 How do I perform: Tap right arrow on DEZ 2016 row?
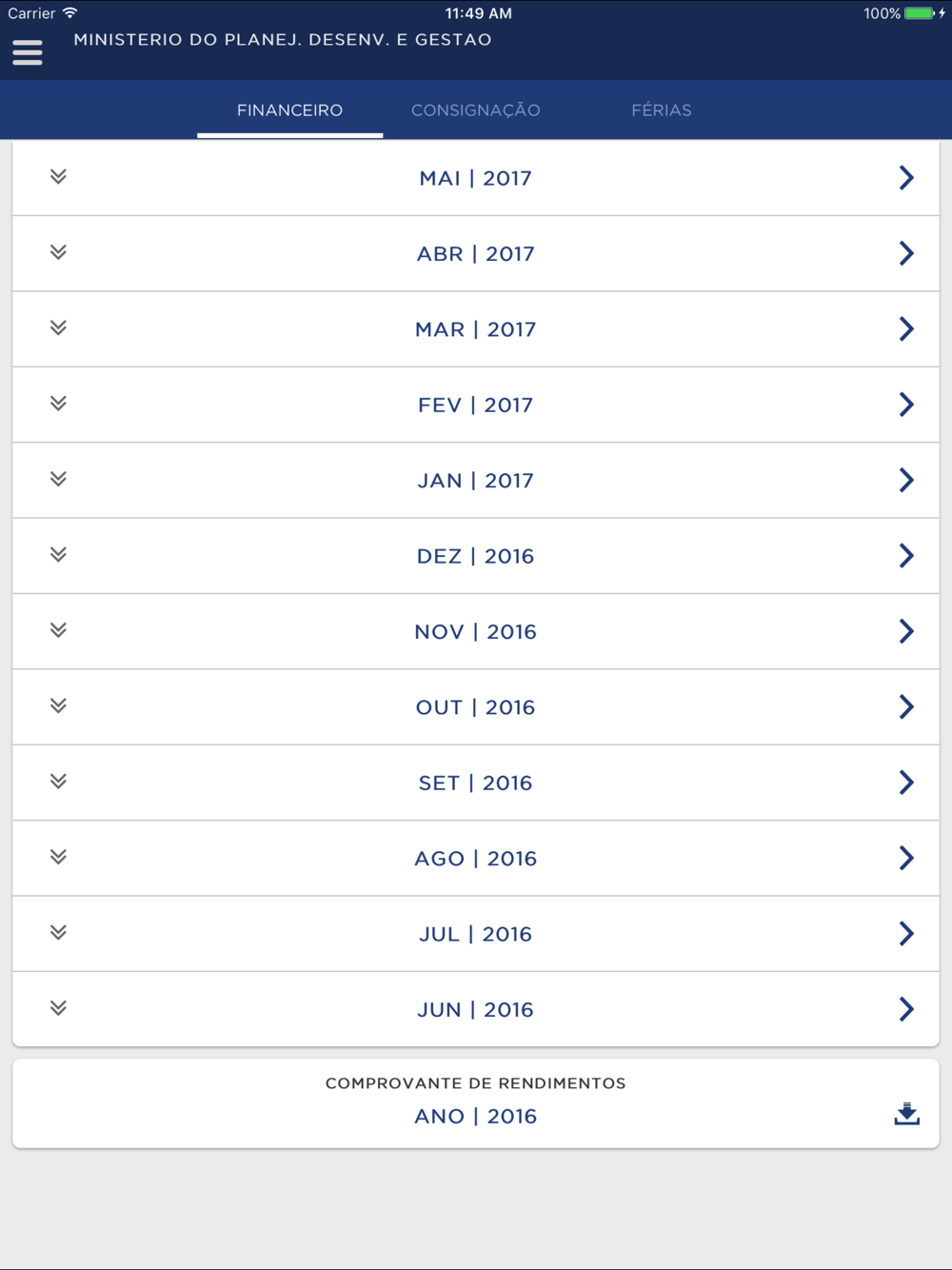click(x=906, y=556)
